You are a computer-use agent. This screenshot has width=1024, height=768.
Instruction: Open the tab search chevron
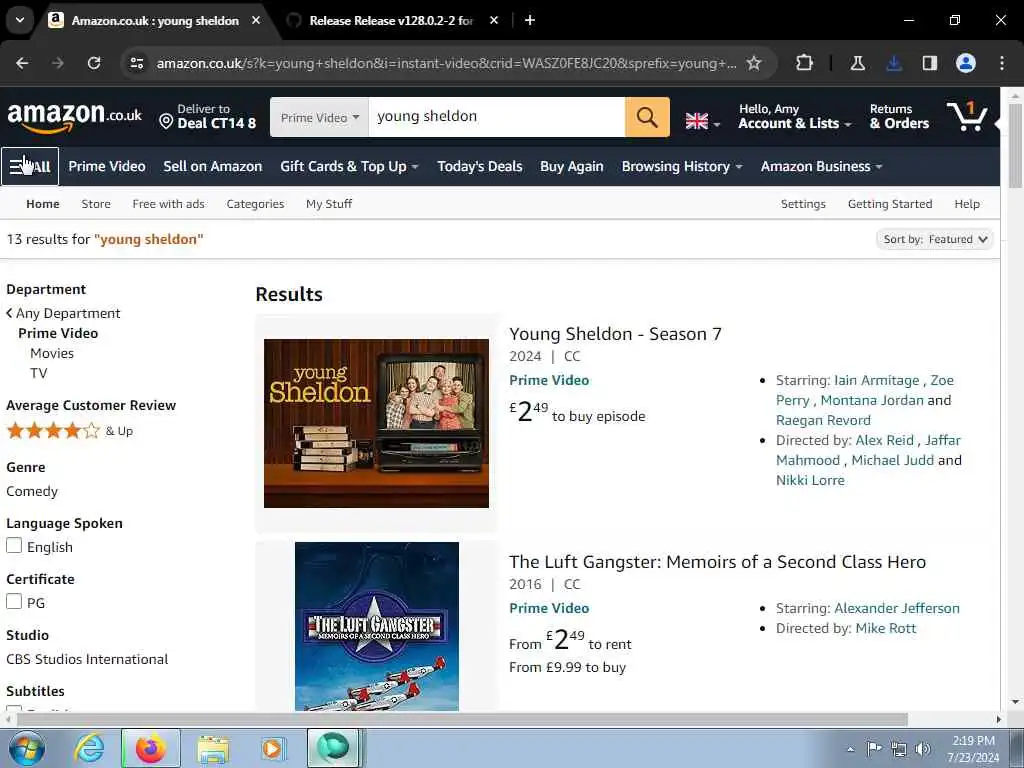(20, 20)
